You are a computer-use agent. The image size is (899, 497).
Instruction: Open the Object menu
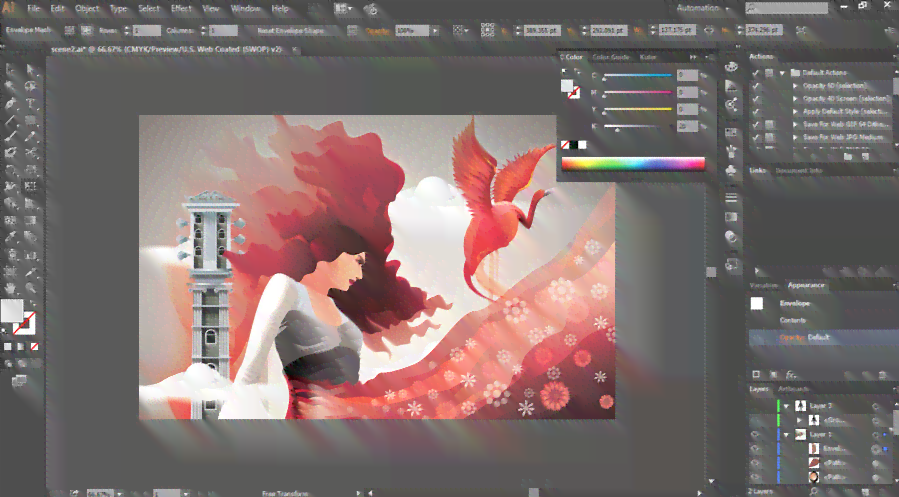tap(87, 9)
